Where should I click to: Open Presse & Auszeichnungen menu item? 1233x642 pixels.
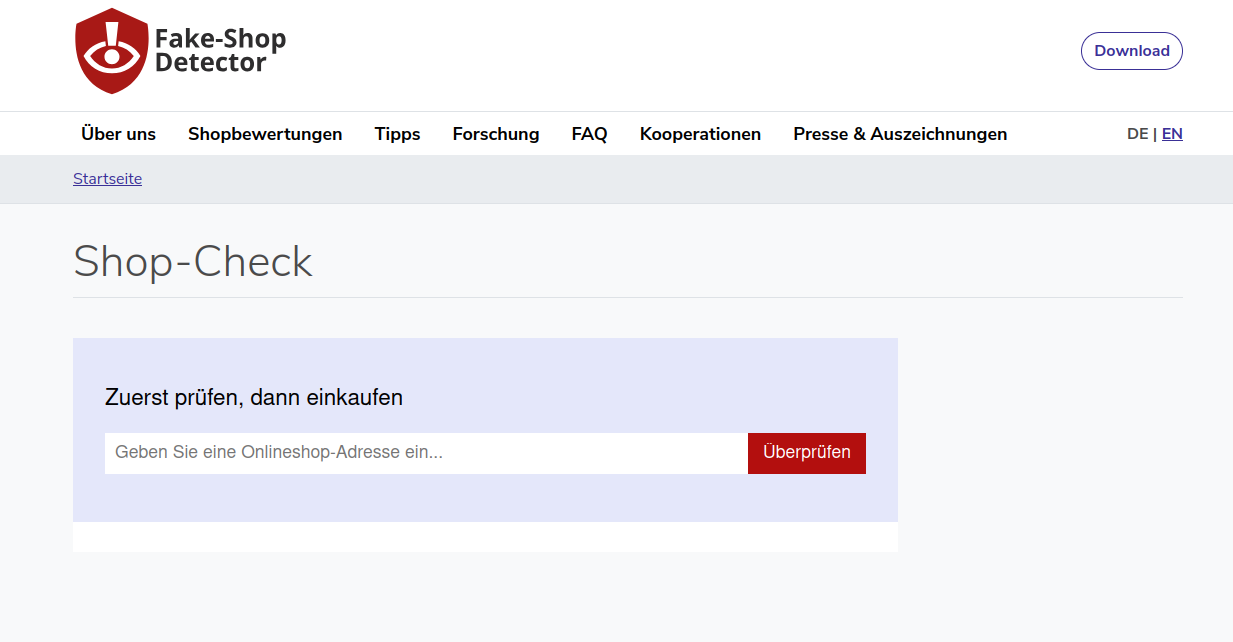(x=900, y=134)
